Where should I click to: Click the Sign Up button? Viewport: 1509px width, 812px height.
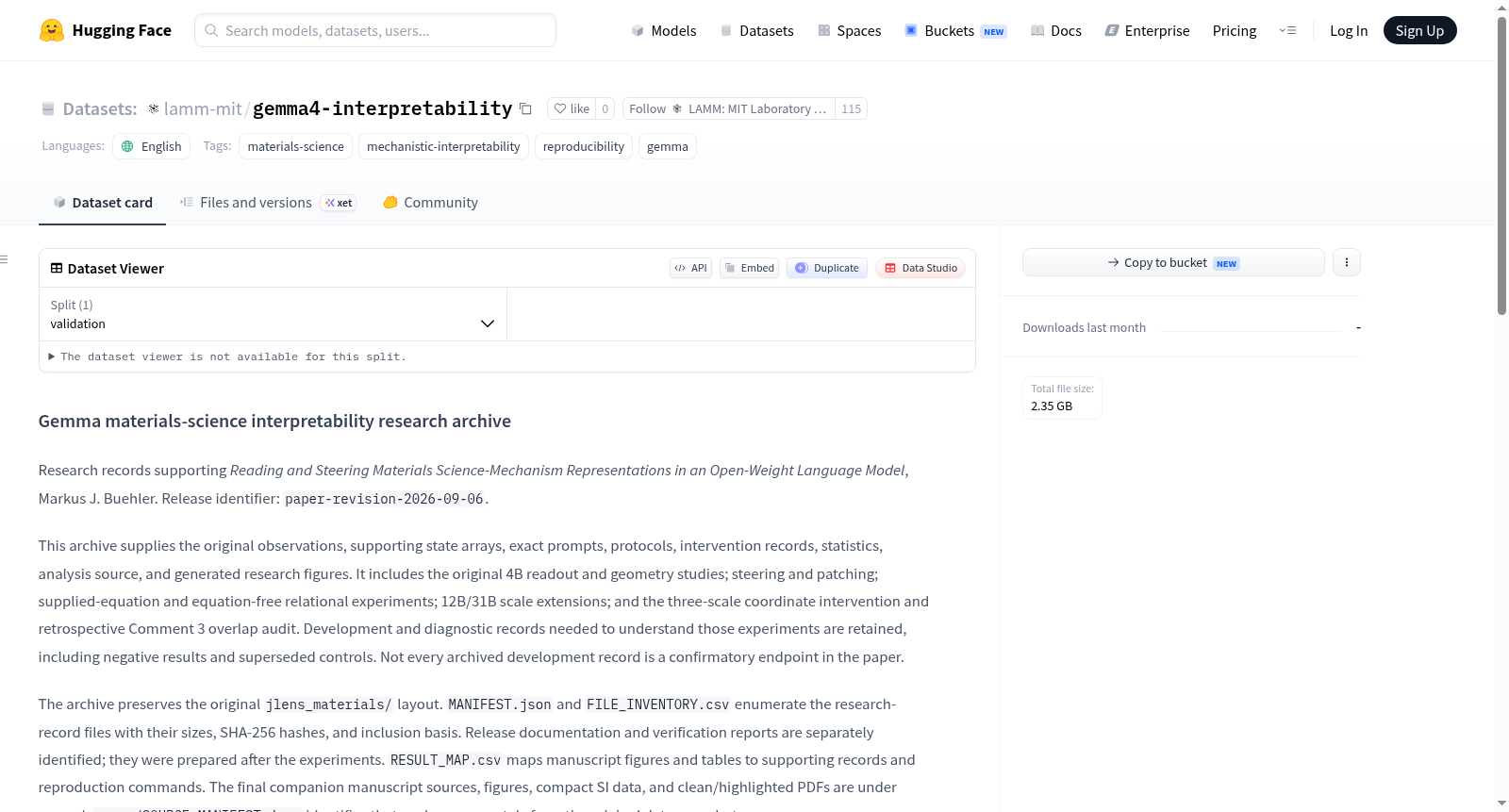pyautogui.click(x=1419, y=30)
